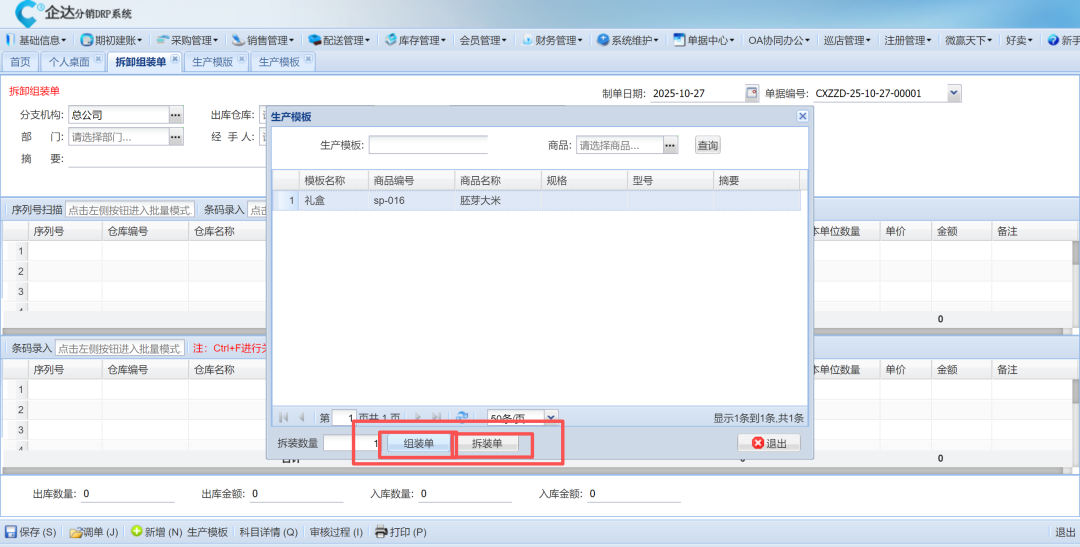1080x547 pixels.
Task: Open the 注册管理 menu
Action: point(908,41)
